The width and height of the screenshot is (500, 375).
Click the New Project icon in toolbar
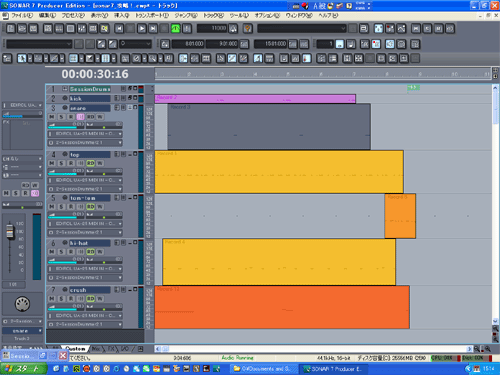pyautogui.click(x=11, y=29)
